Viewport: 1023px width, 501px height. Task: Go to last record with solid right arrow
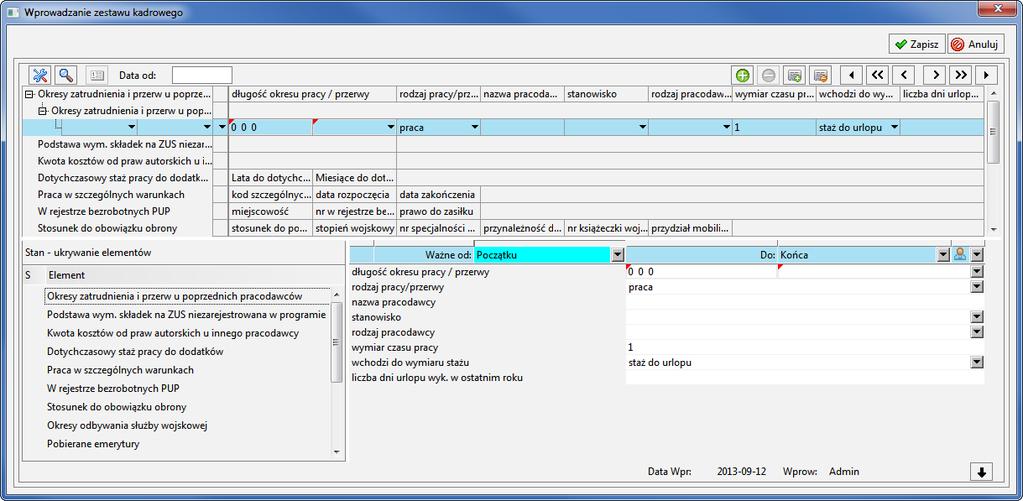(987, 75)
